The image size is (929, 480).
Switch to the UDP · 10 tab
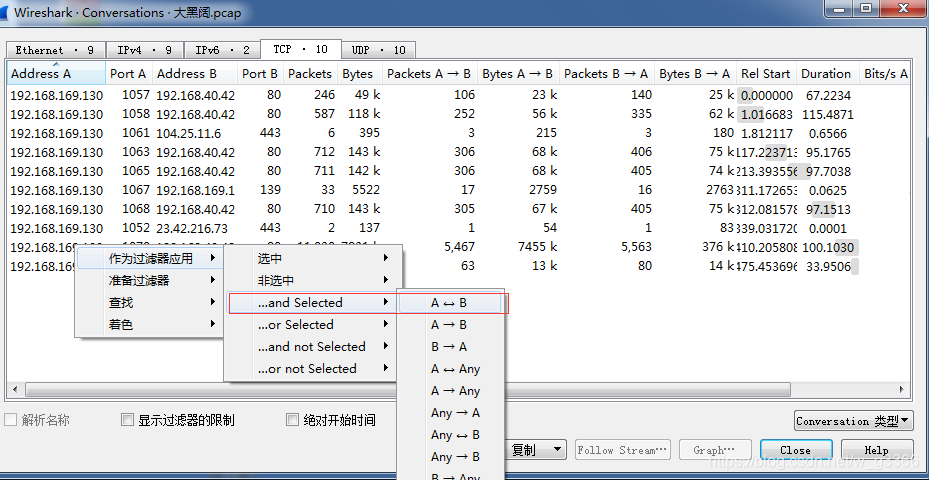point(379,50)
